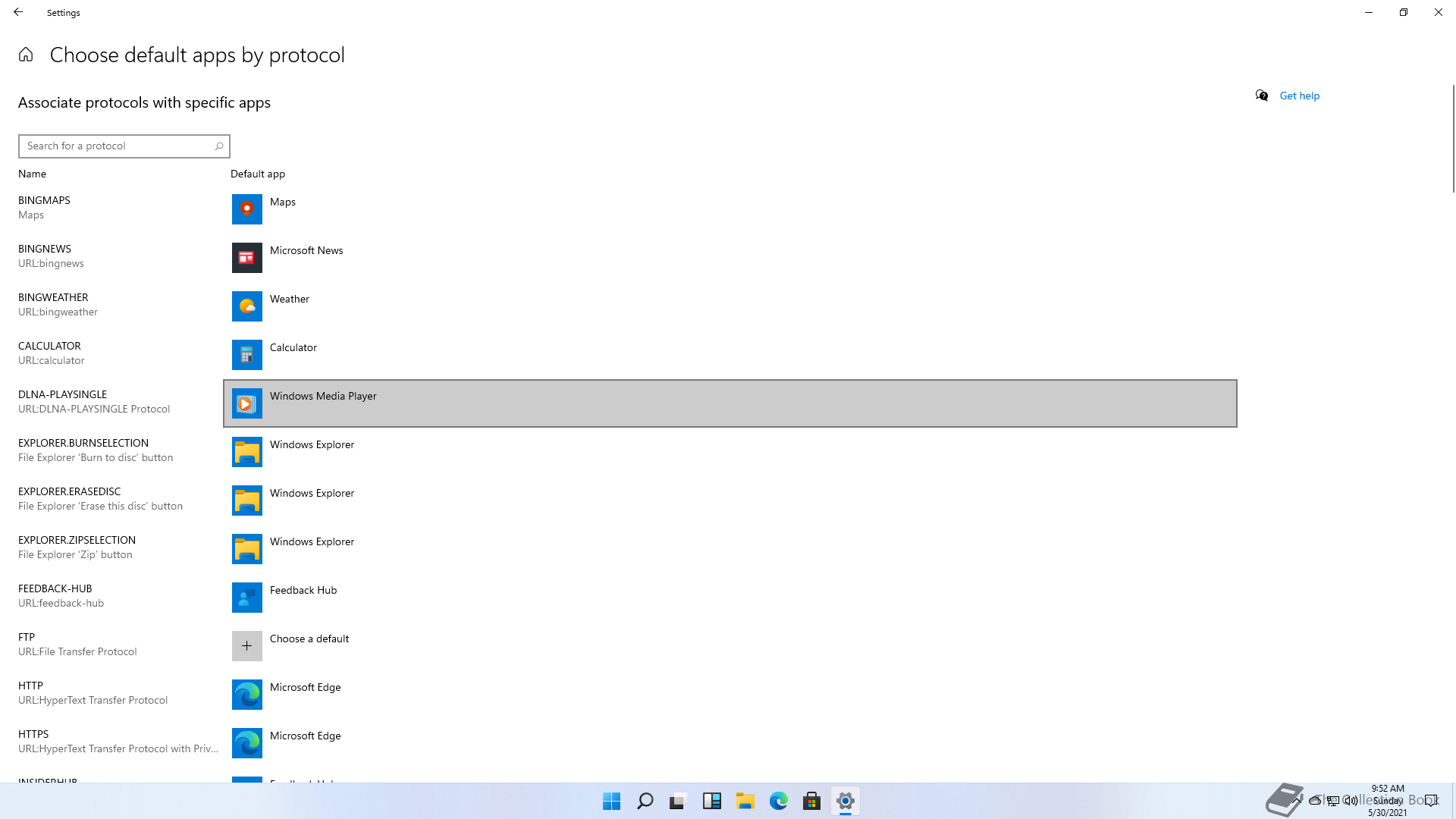Click in the Search for a protocol field
Viewport: 1456px width, 819px height.
(x=124, y=146)
